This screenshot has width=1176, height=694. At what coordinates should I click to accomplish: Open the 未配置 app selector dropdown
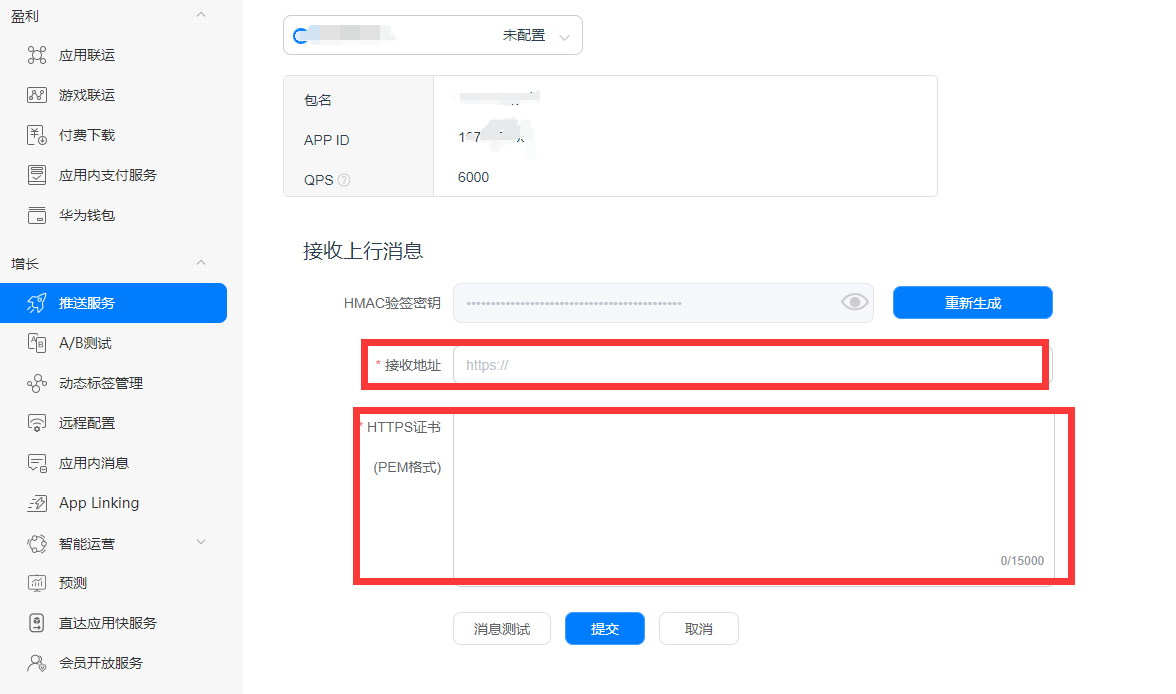click(x=433, y=35)
